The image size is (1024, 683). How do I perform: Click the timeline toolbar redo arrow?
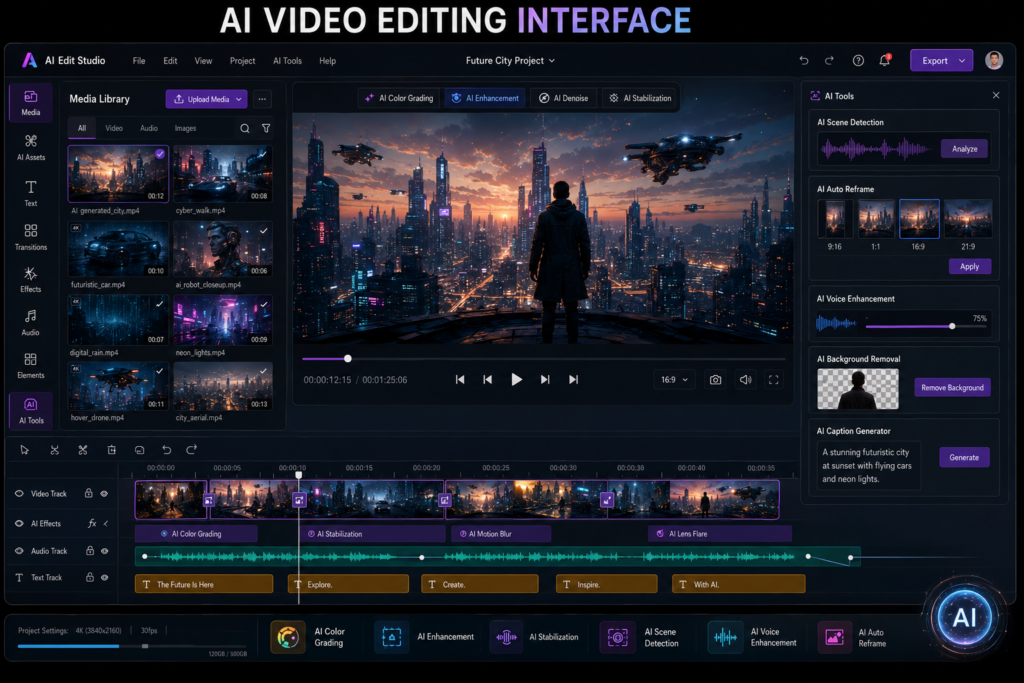[191, 450]
